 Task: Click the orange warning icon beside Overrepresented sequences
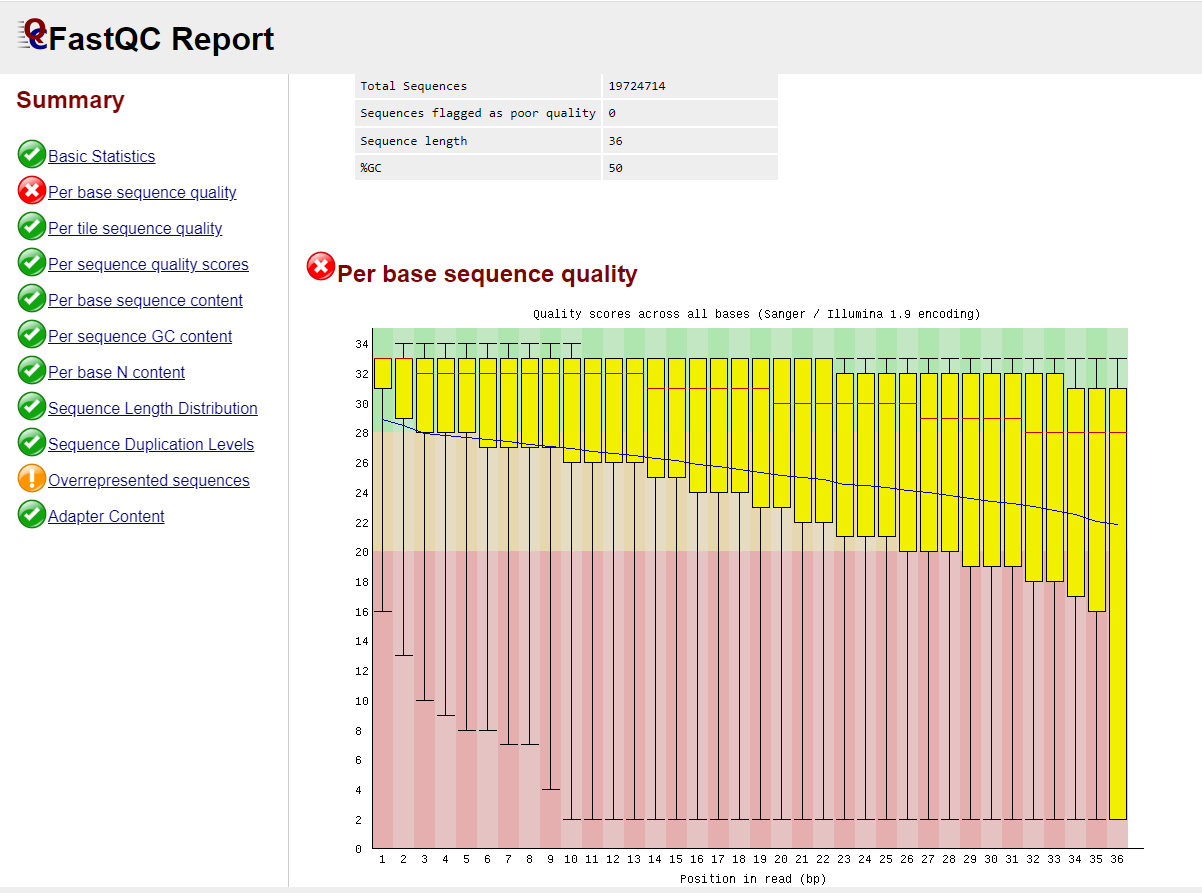point(32,479)
